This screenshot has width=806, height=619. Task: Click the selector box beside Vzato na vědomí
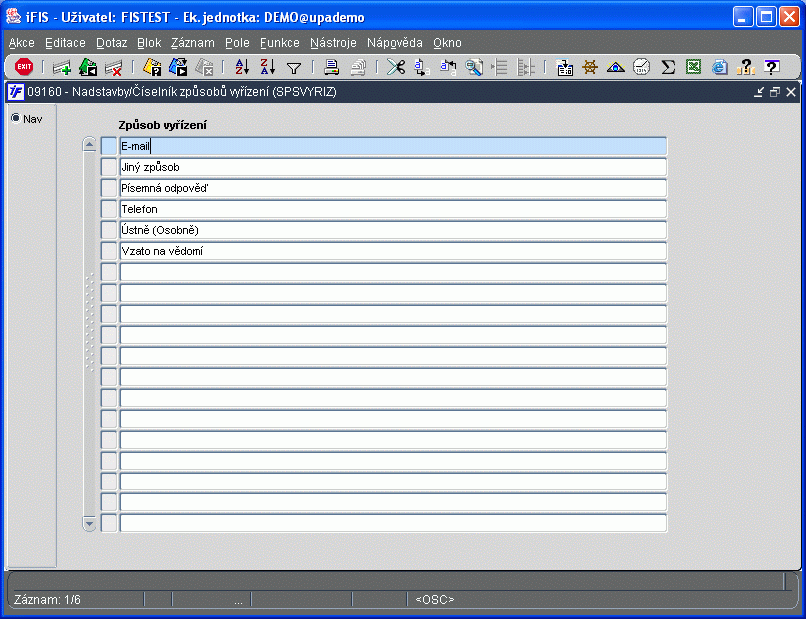[109, 251]
